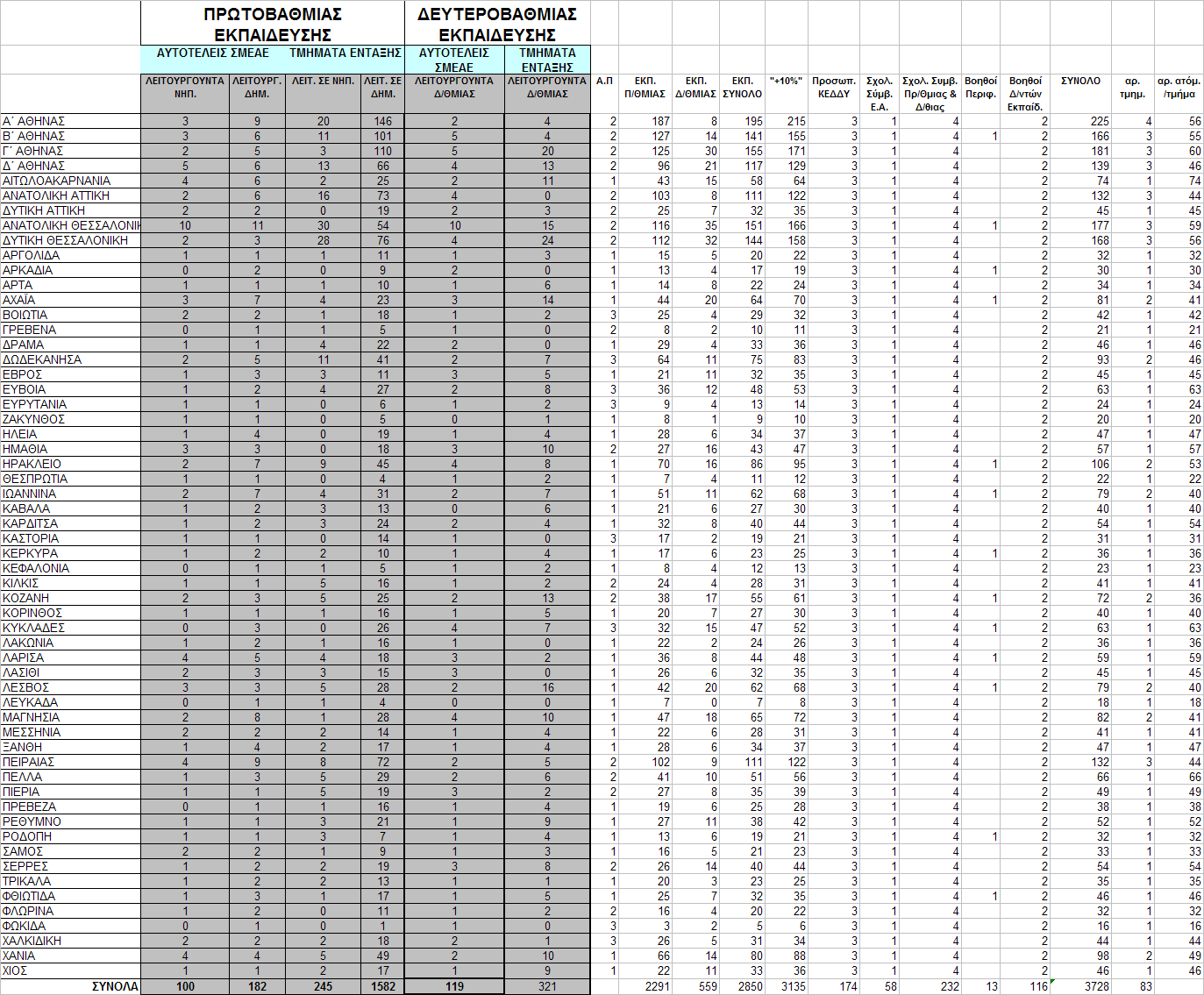The image size is (1204, 995).
Task: Select the ΛΕΙΤ. ΣΕ ΝΗΠ. column header
Action: click(x=323, y=94)
